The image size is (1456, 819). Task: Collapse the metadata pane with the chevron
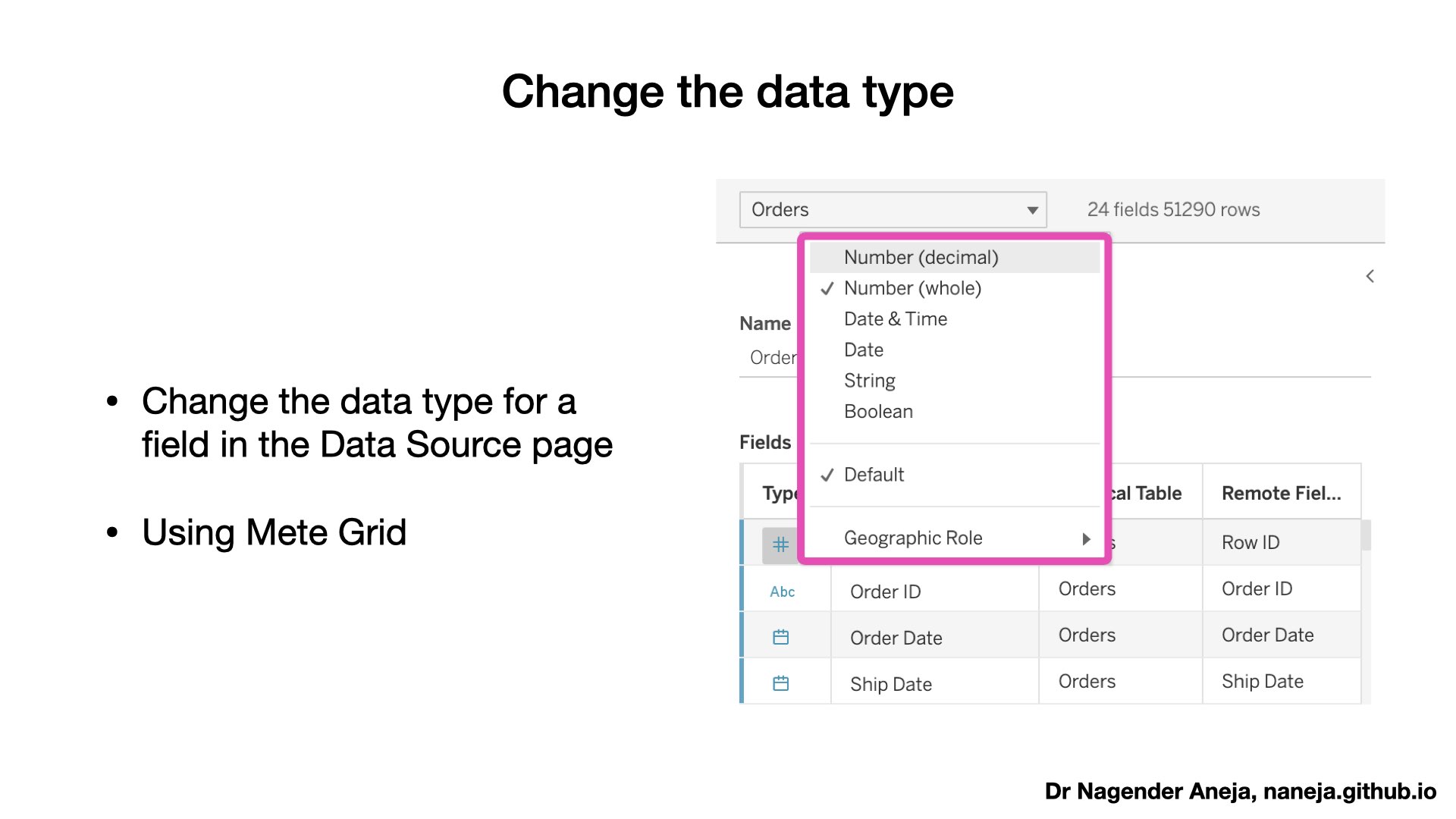tap(1370, 276)
